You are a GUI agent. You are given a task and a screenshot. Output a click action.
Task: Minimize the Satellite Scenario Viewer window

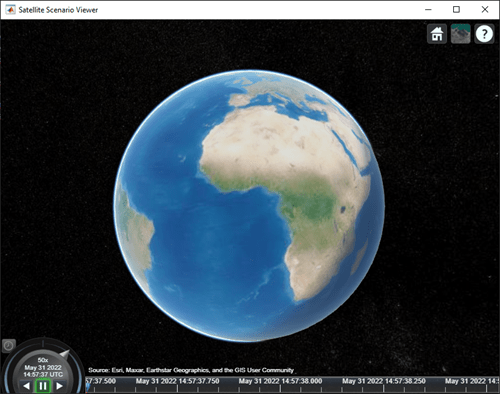[428, 10]
